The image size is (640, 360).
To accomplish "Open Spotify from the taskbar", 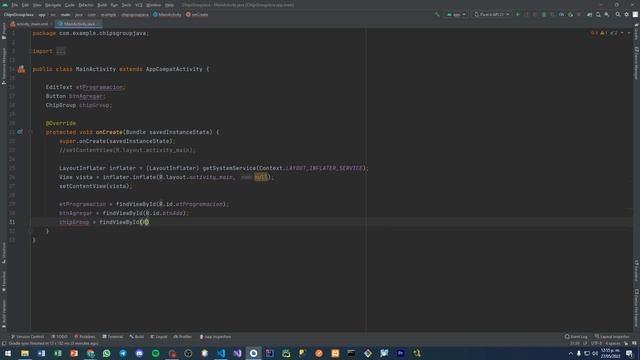I will point(156,353).
